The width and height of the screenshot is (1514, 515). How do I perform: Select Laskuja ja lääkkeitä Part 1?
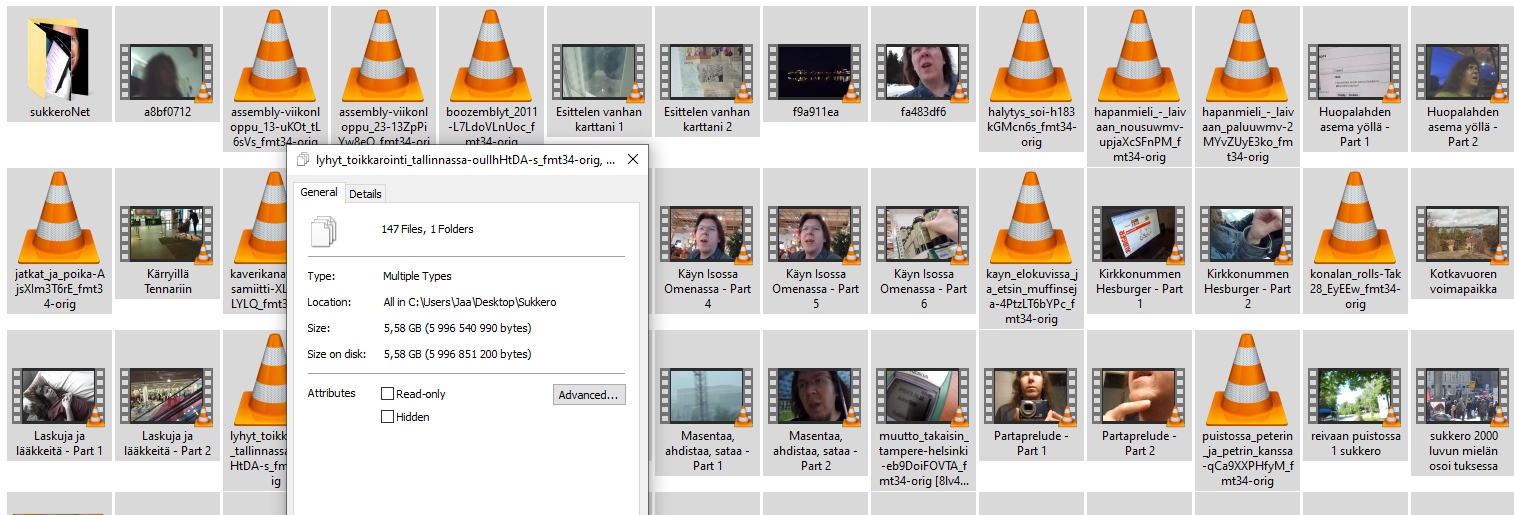pyautogui.click(x=59, y=397)
